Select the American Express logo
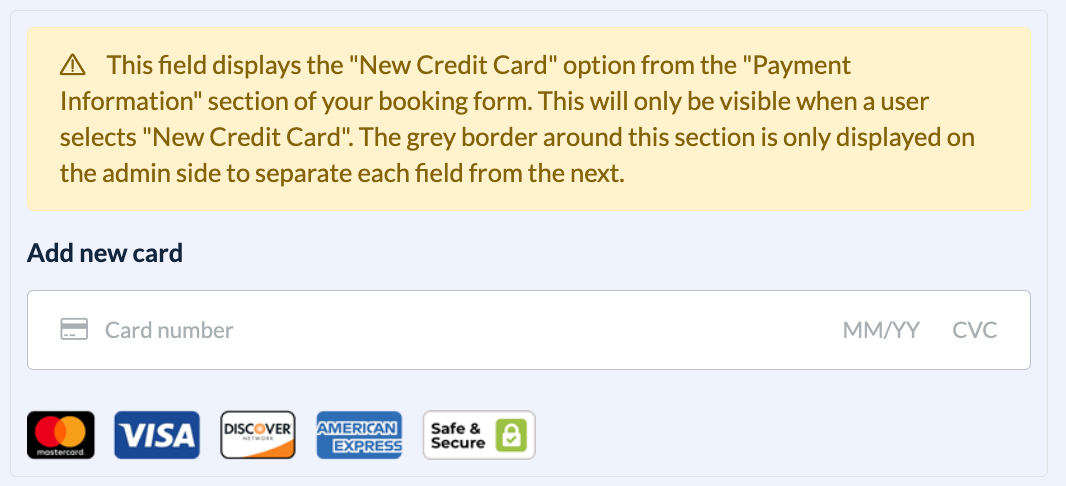This screenshot has height=486, width=1066. tap(359, 435)
